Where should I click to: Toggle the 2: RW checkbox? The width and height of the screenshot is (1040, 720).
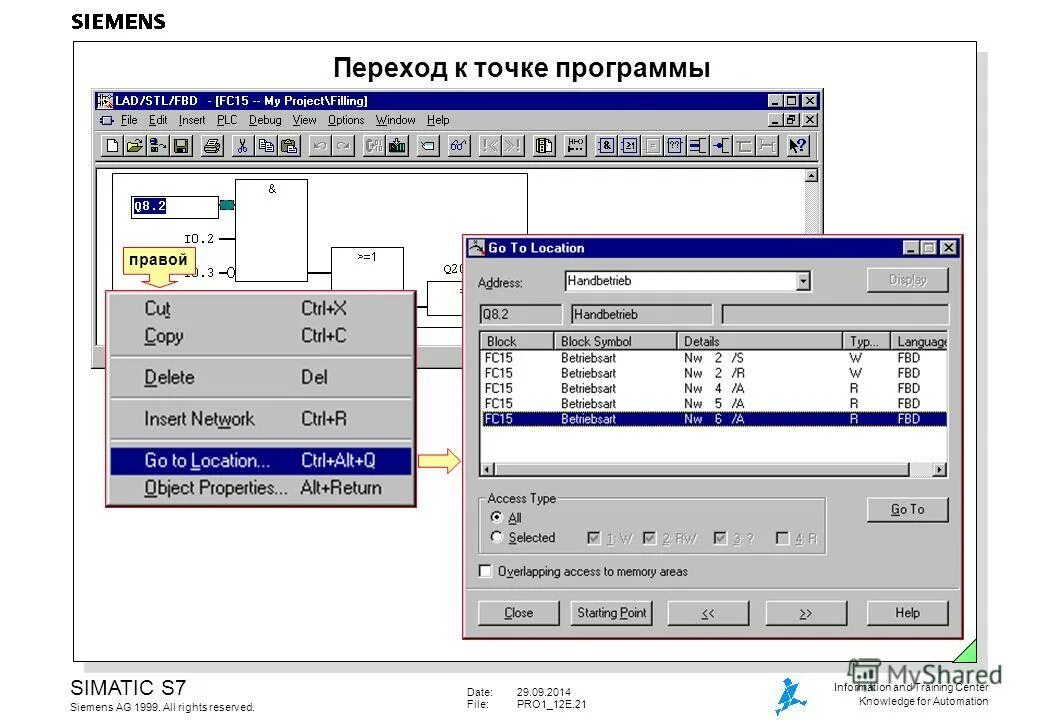click(649, 538)
